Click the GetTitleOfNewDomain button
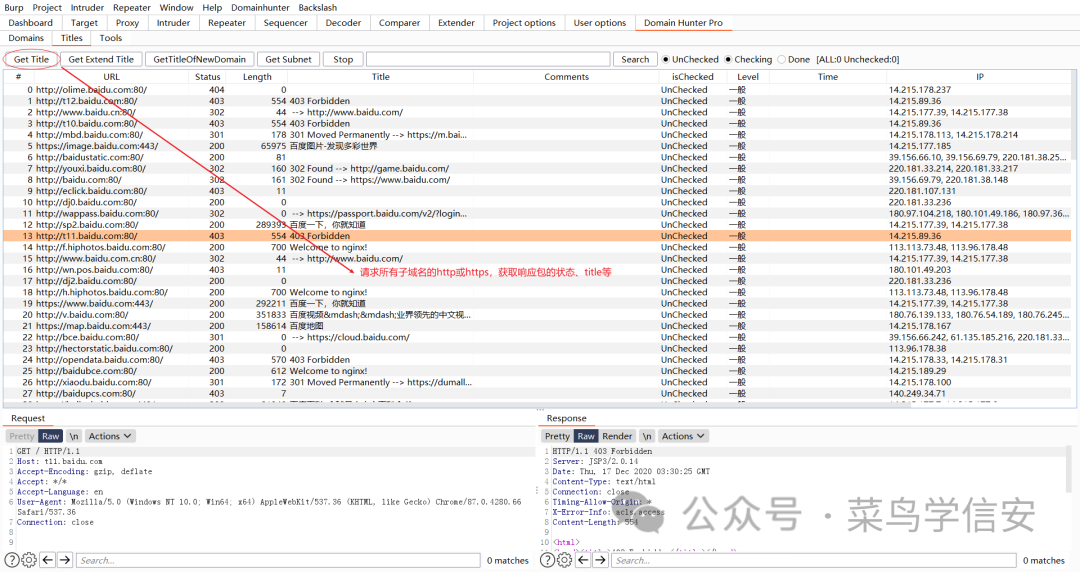Viewport: 1080px width, 572px height. coord(200,59)
